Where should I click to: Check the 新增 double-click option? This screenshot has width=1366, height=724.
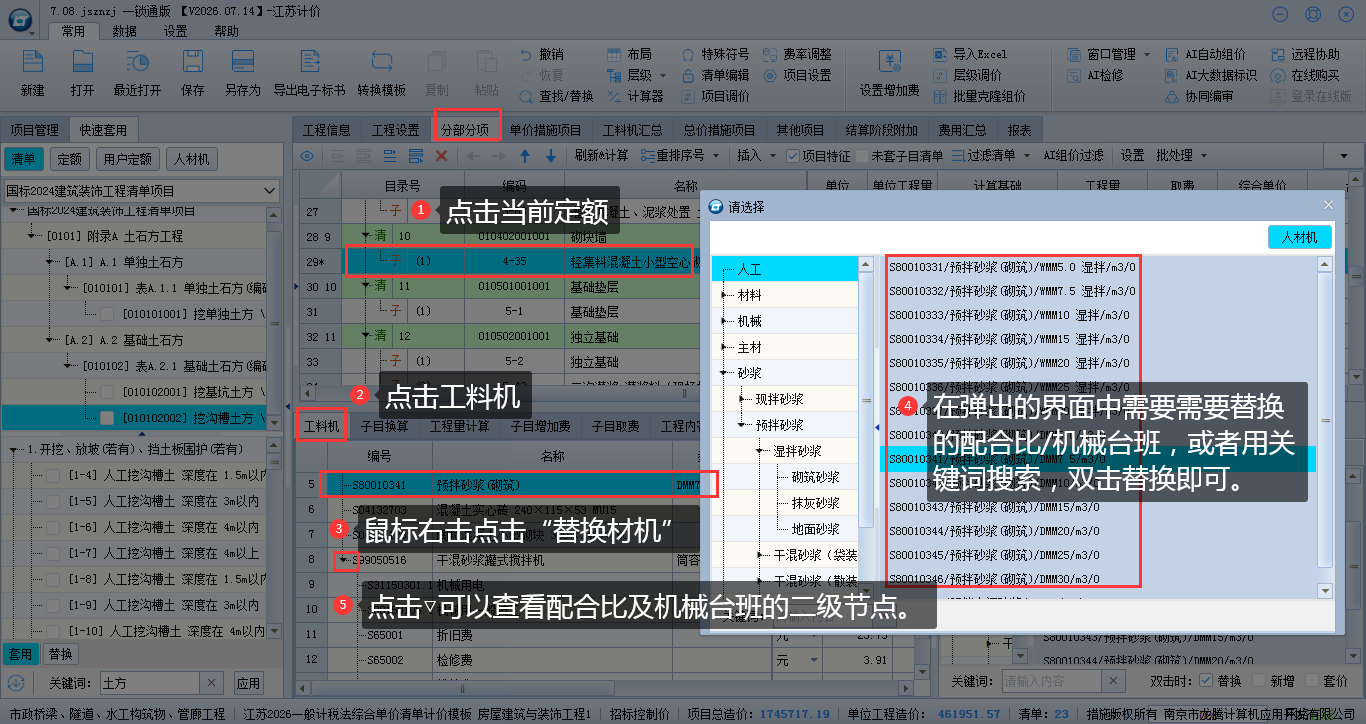[1257, 681]
